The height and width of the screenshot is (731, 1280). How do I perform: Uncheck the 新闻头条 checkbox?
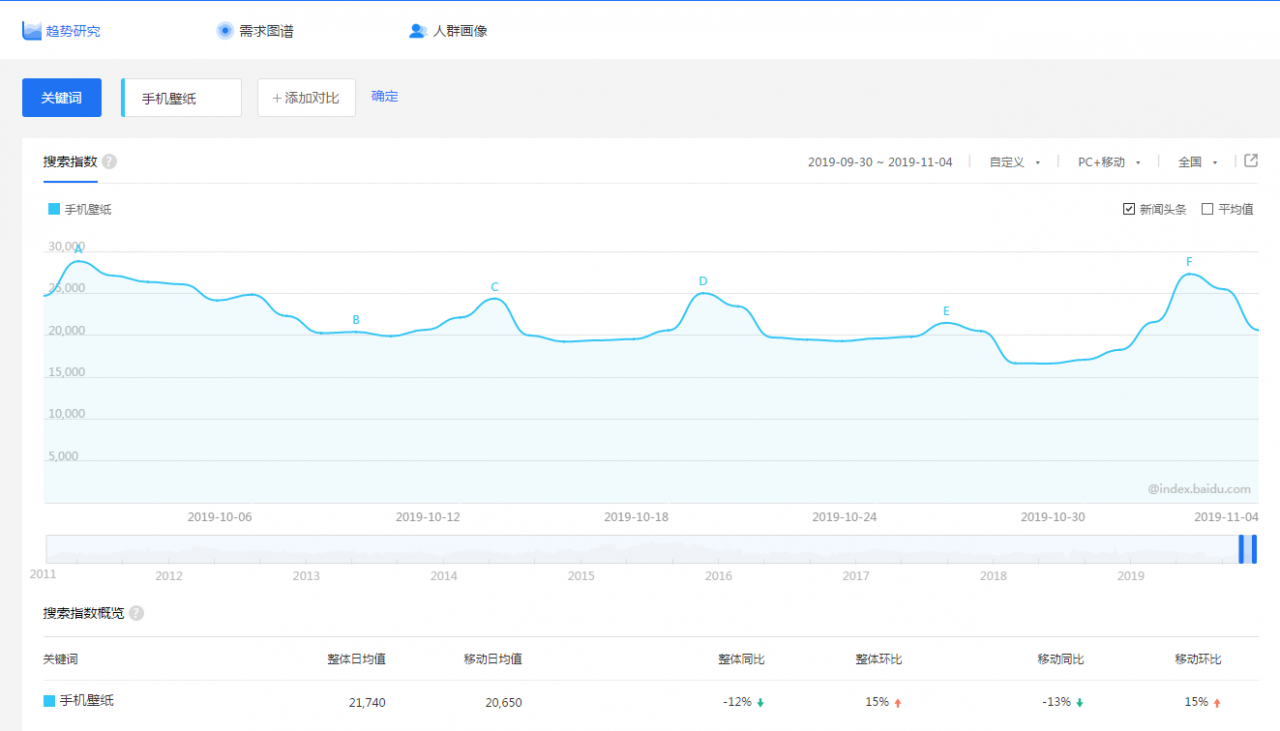tap(1130, 209)
